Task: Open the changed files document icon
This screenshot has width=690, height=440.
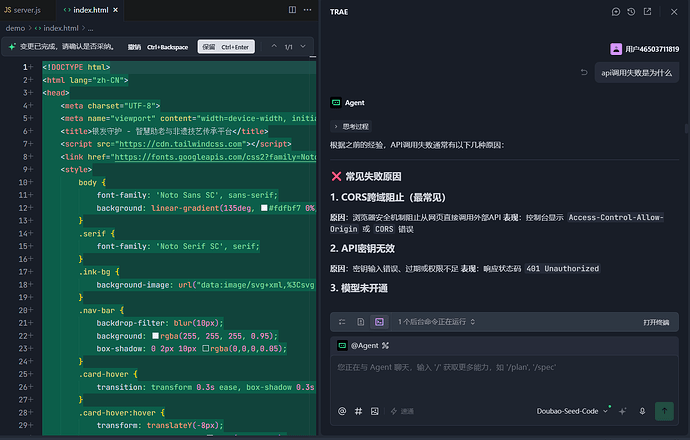Action: [x=360, y=322]
